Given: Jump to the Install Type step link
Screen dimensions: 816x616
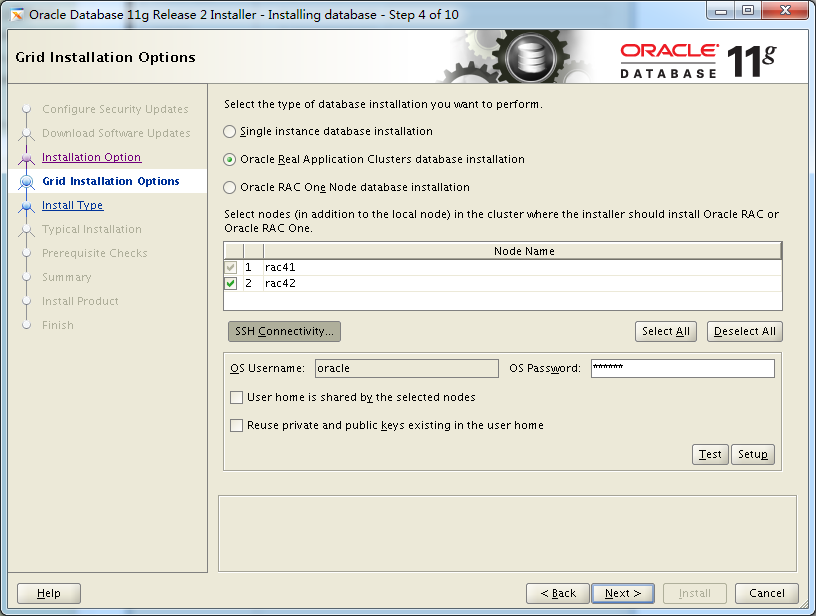Looking at the screenshot, I should [73, 205].
